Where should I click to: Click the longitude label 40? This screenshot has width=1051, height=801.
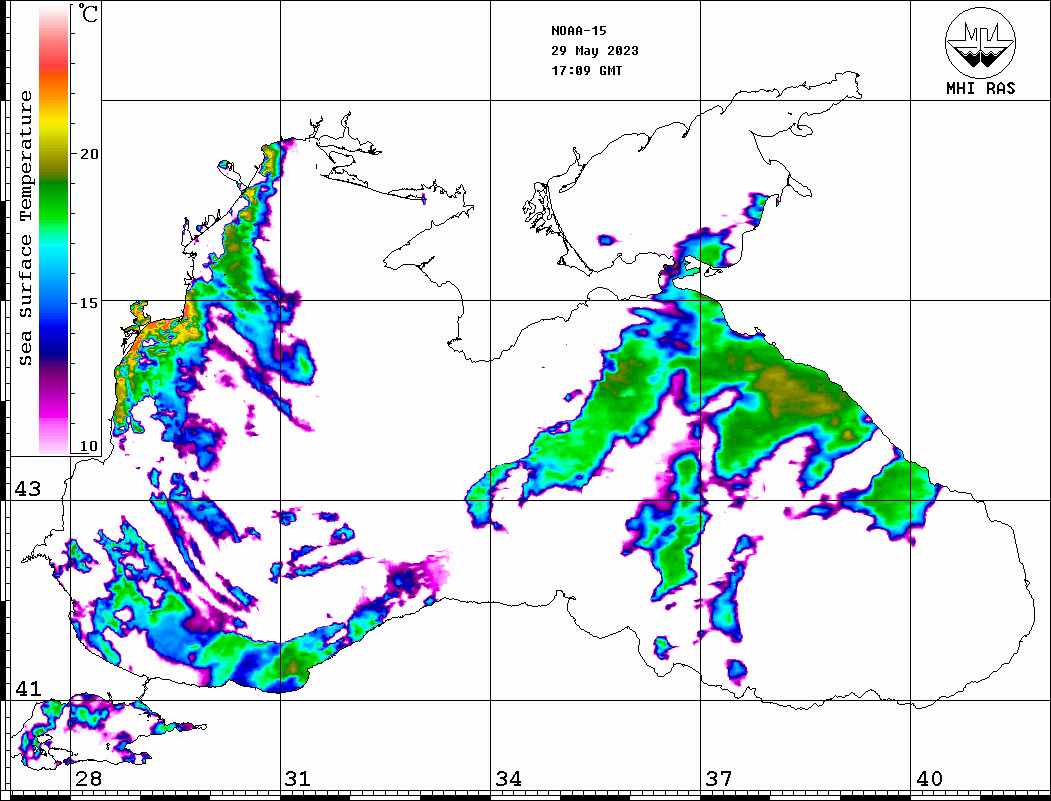click(x=929, y=779)
